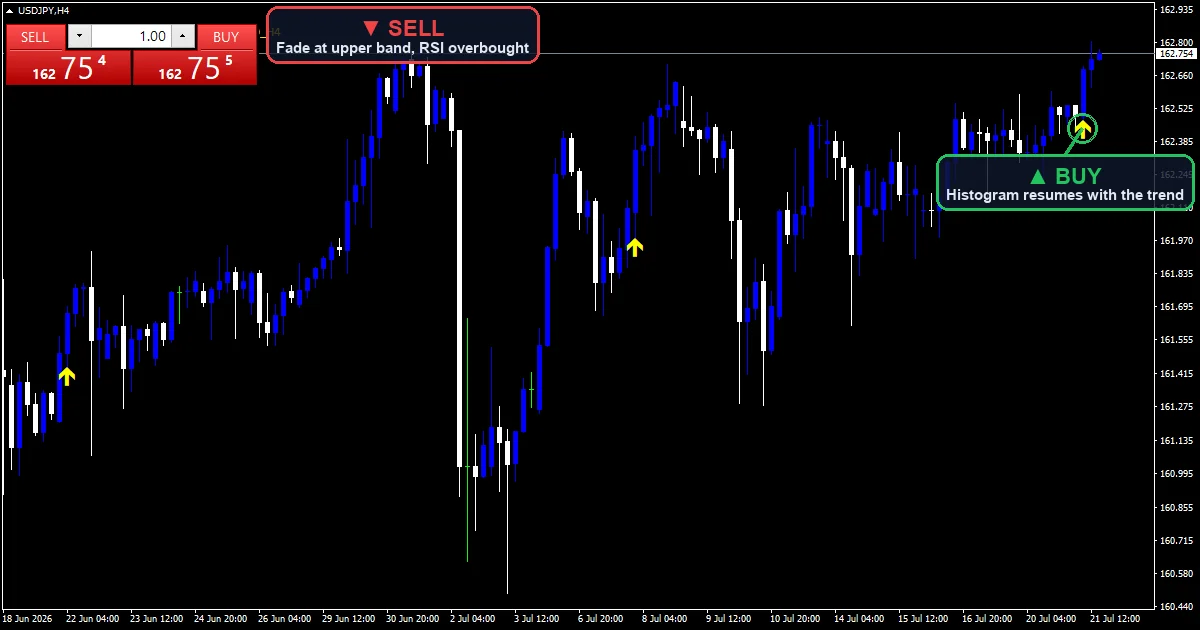Click the SELL button in trading panel
The width and height of the screenshot is (1200, 630).
point(35,37)
